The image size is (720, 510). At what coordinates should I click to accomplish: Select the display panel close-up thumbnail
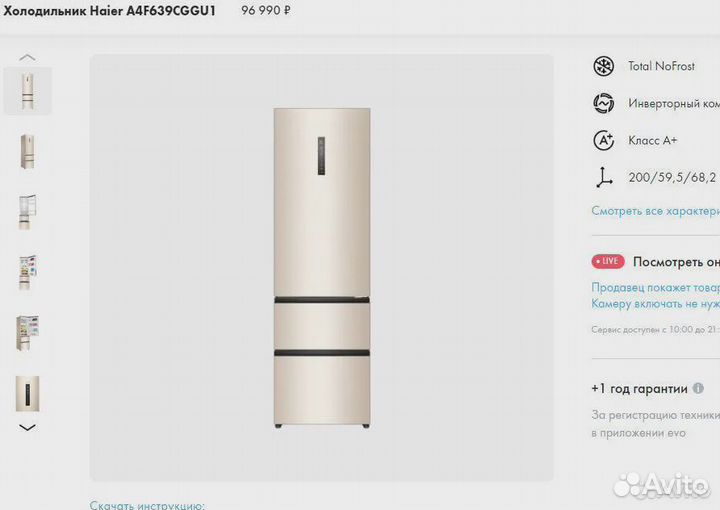pyautogui.click(x=28, y=393)
